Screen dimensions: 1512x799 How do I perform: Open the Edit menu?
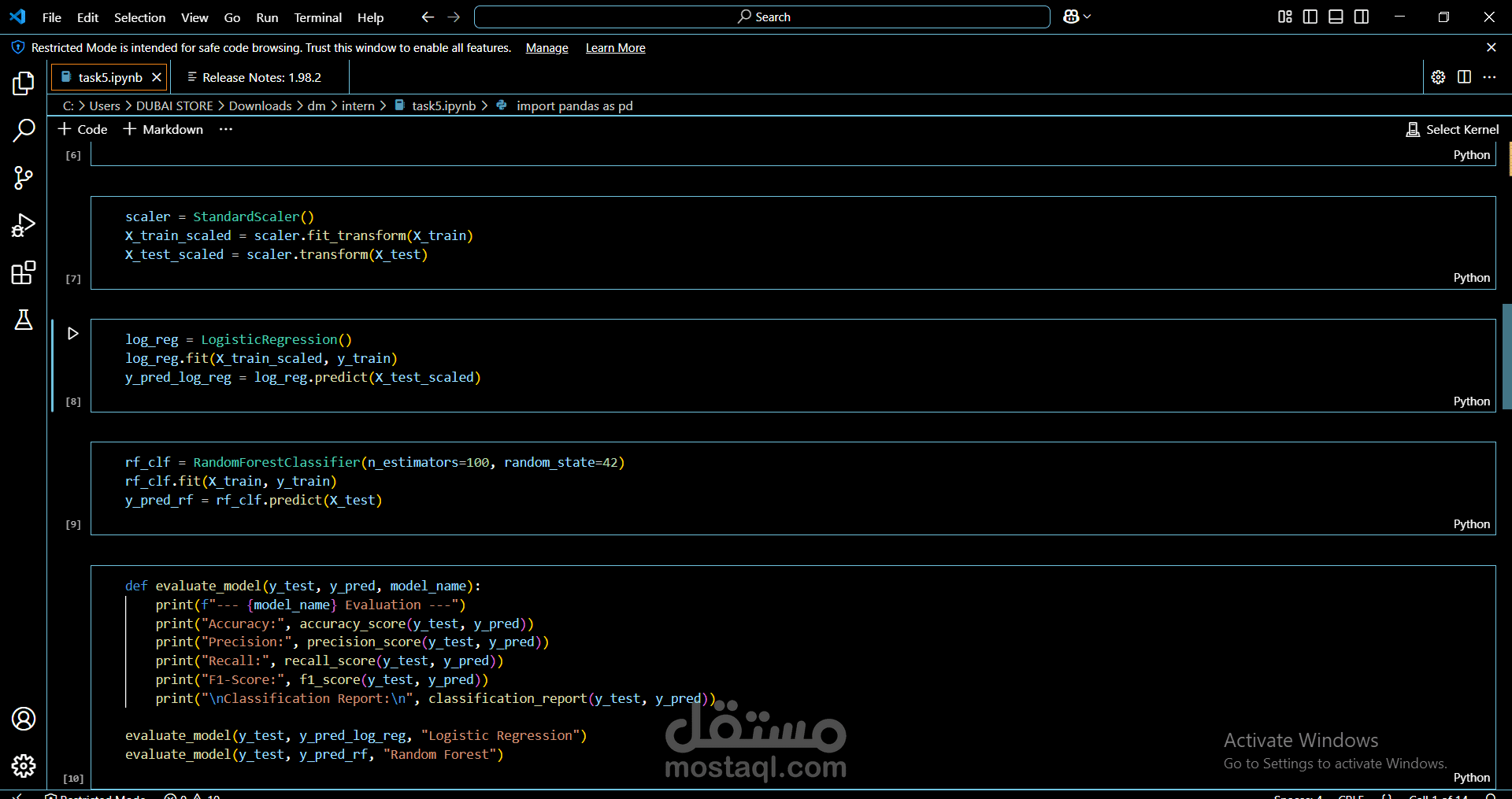pos(87,17)
